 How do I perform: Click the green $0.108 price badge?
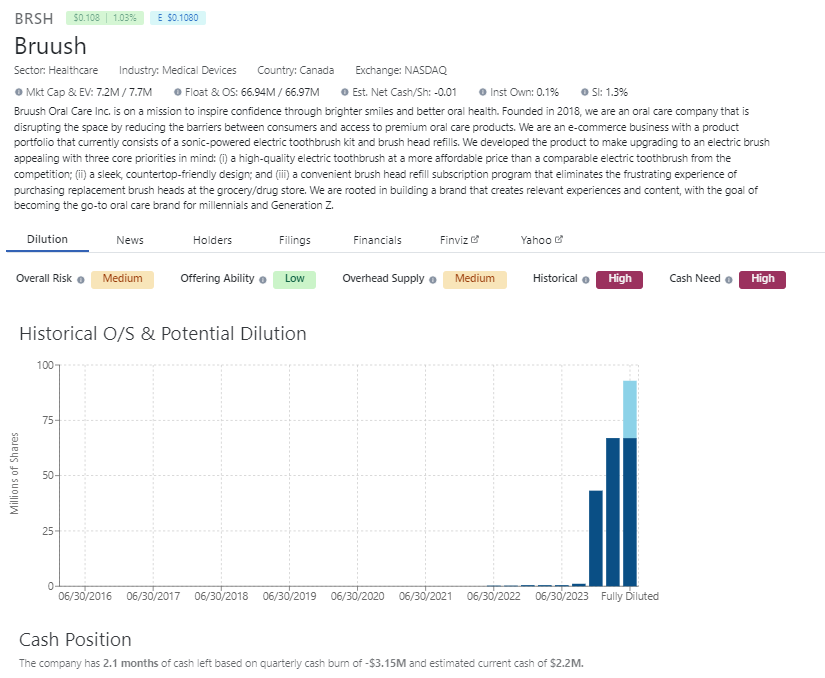click(105, 18)
